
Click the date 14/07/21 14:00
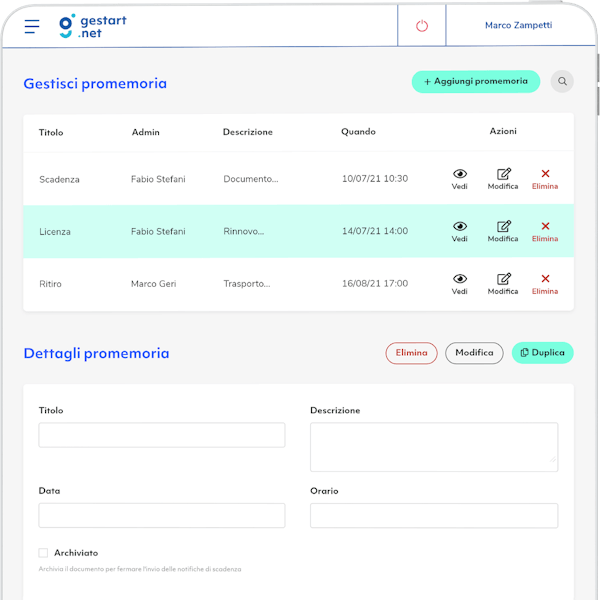375,231
